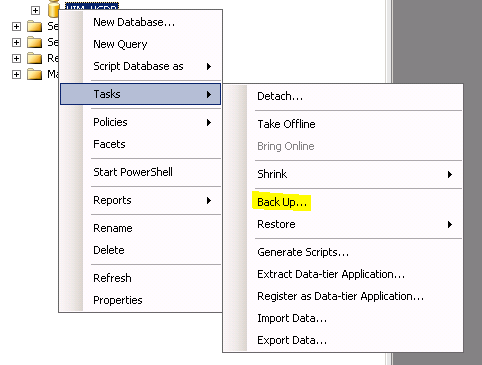The height and width of the screenshot is (365, 482).
Task: Click Start PowerShell menu item
Action: click(140, 172)
